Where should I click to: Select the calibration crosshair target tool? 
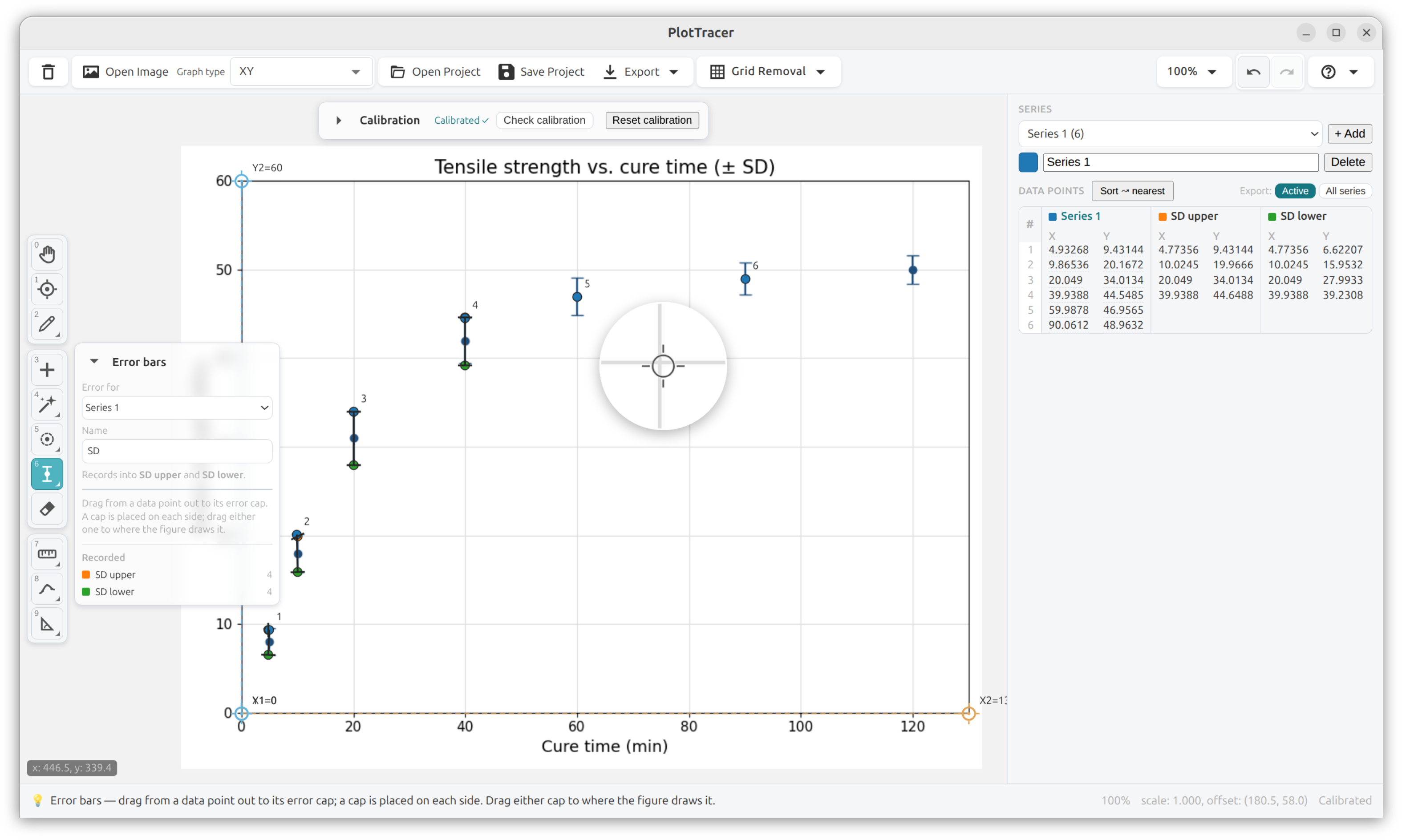(48, 289)
